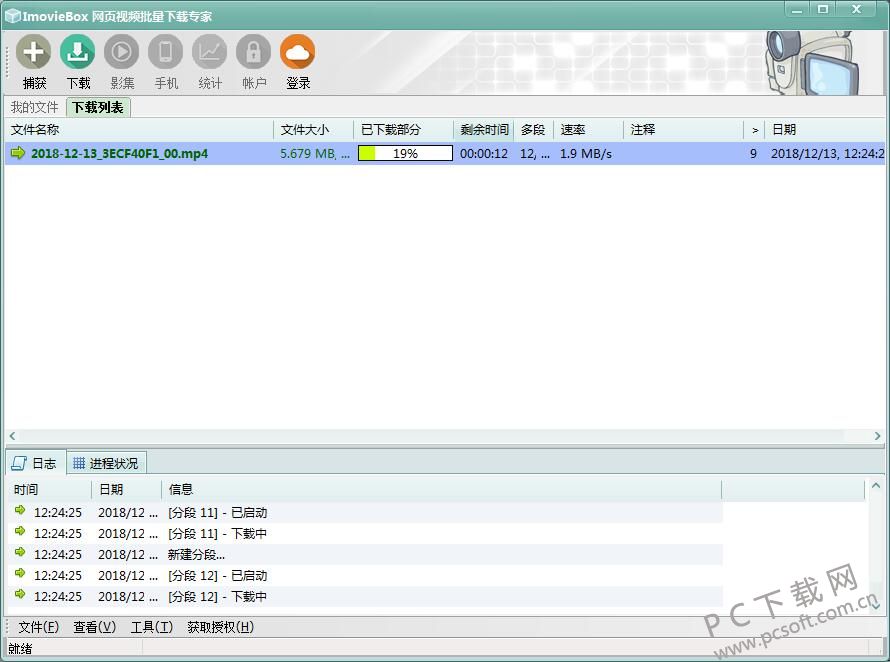Click the log 时间 column header

coord(49,489)
